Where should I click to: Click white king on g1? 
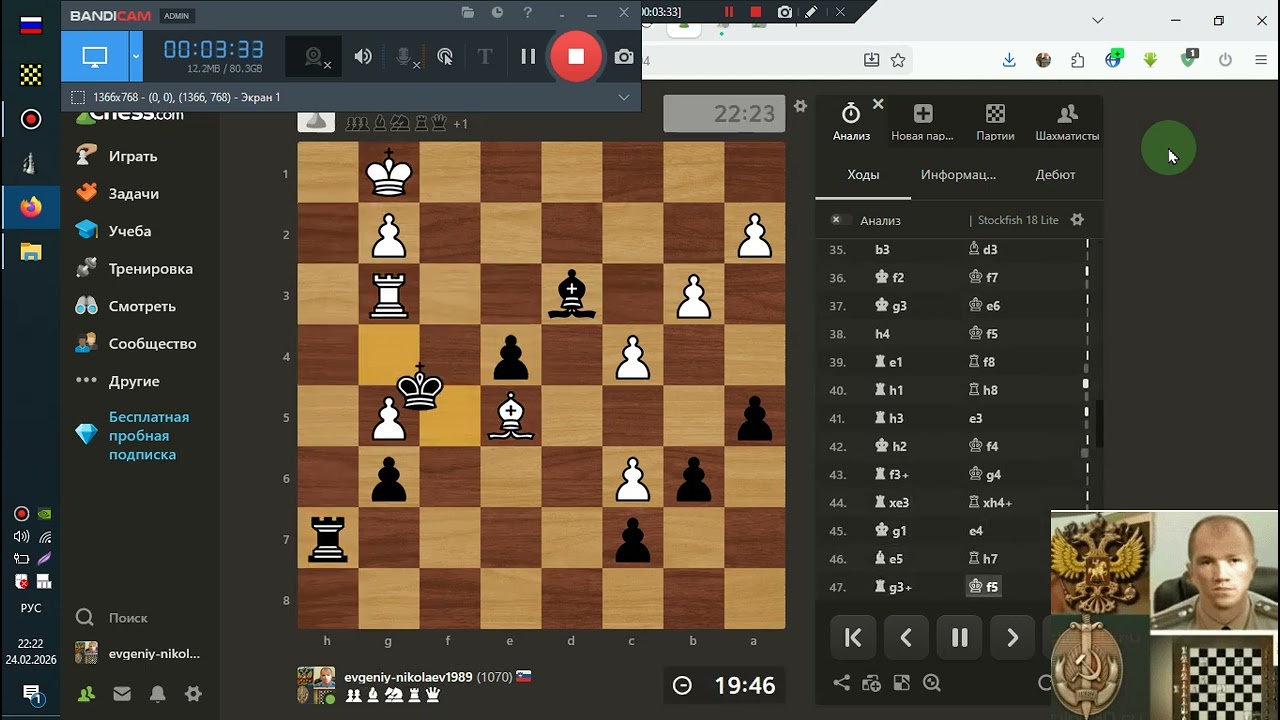pyautogui.click(x=389, y=173)
